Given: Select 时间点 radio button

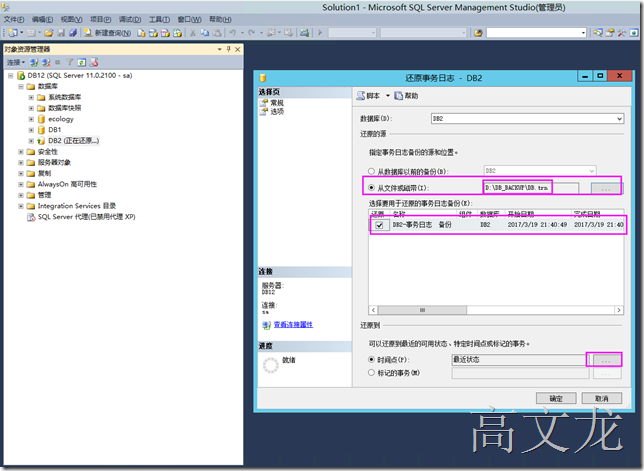Looking at the screenshot, I should click(371, 359).
